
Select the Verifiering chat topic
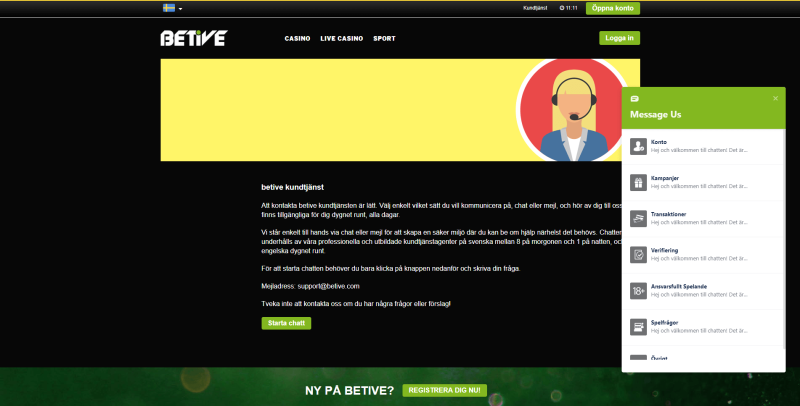point(703,255)
